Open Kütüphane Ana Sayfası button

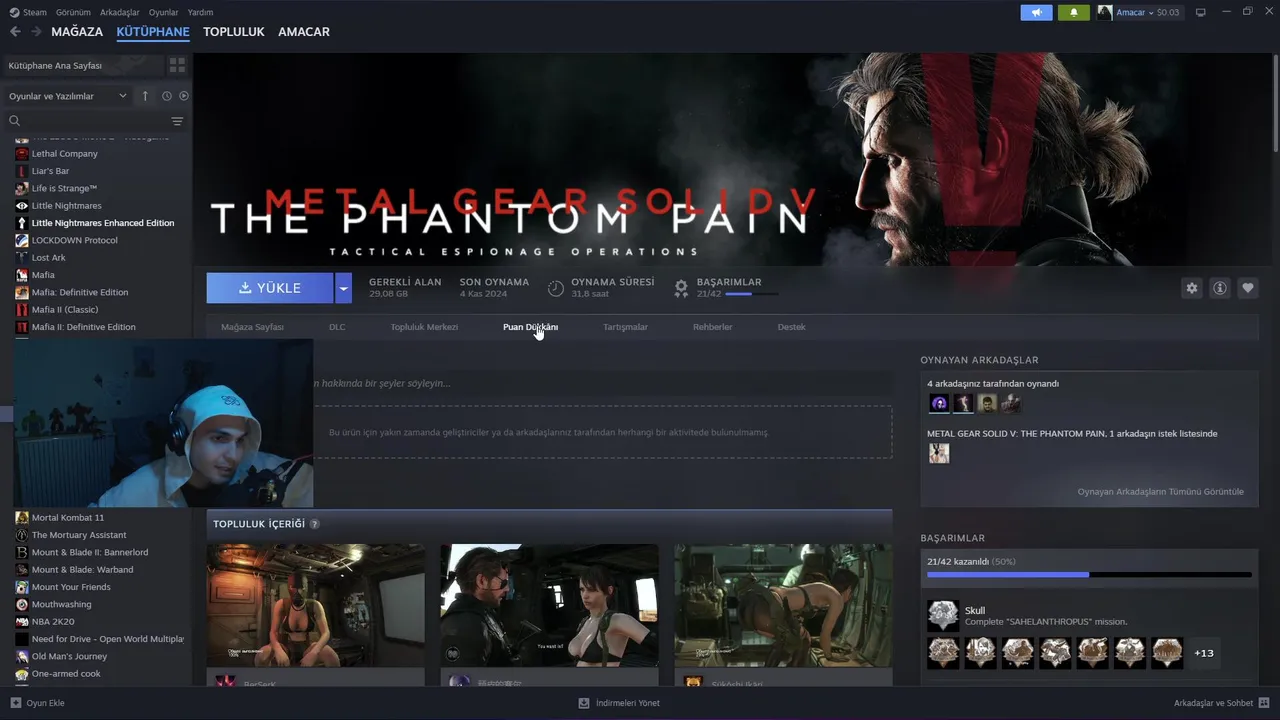[x=83, y=65]
